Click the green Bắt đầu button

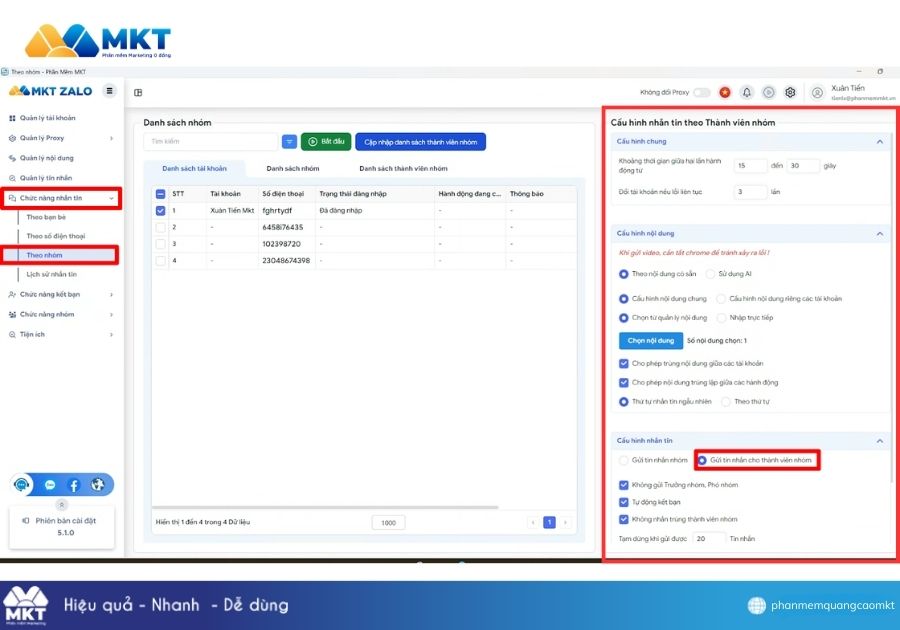coord(326,142)
